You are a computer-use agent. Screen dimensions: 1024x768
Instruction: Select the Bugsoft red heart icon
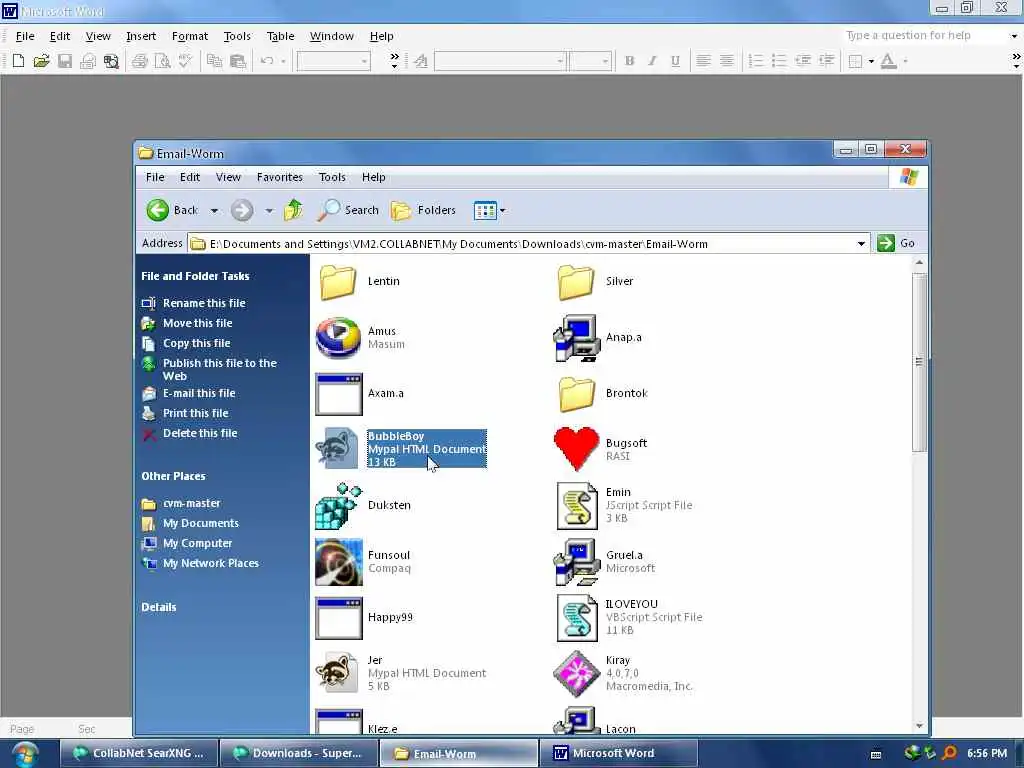[576, 449]
